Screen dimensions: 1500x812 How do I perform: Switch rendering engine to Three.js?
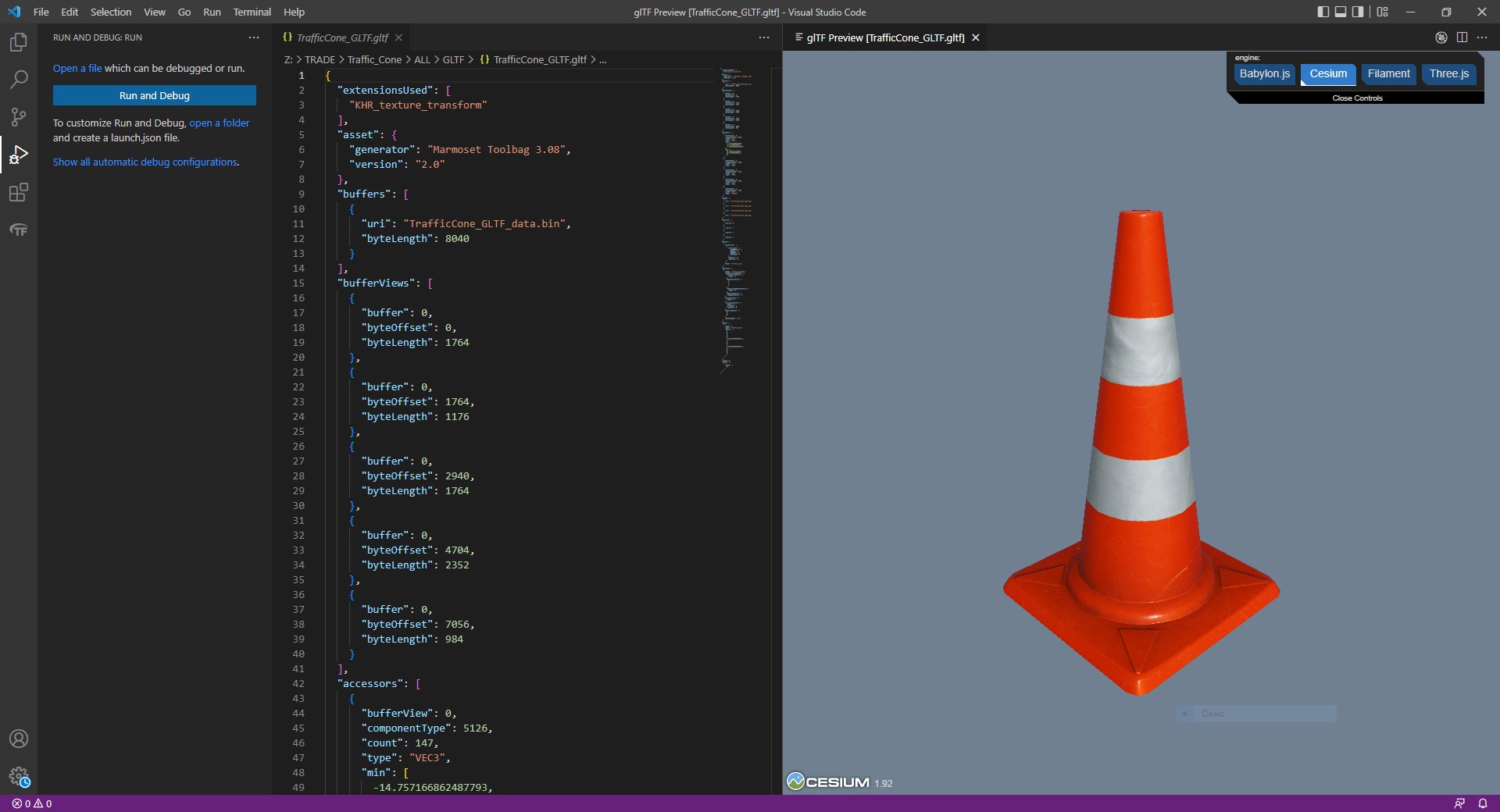[x=1448, y=74]
